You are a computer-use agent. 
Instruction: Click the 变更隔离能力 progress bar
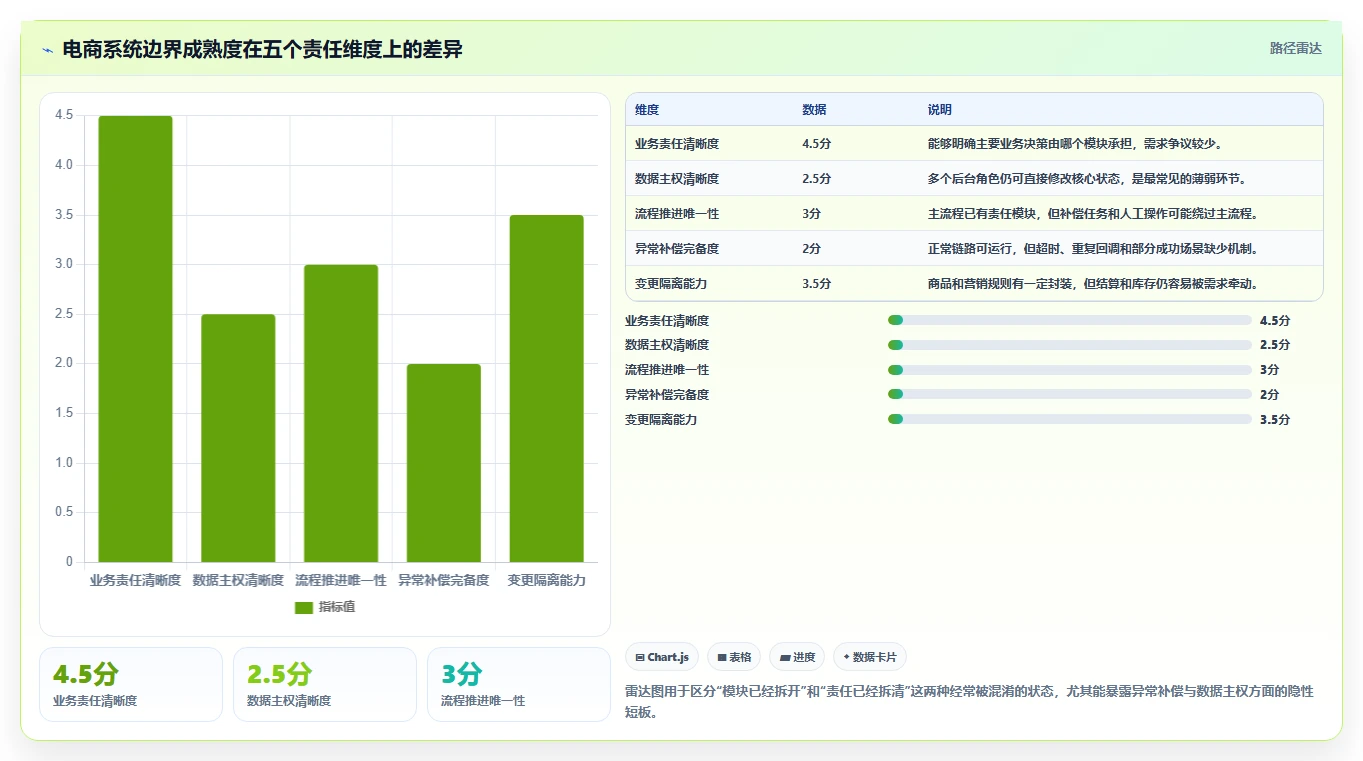click(x=1070, y=419)
